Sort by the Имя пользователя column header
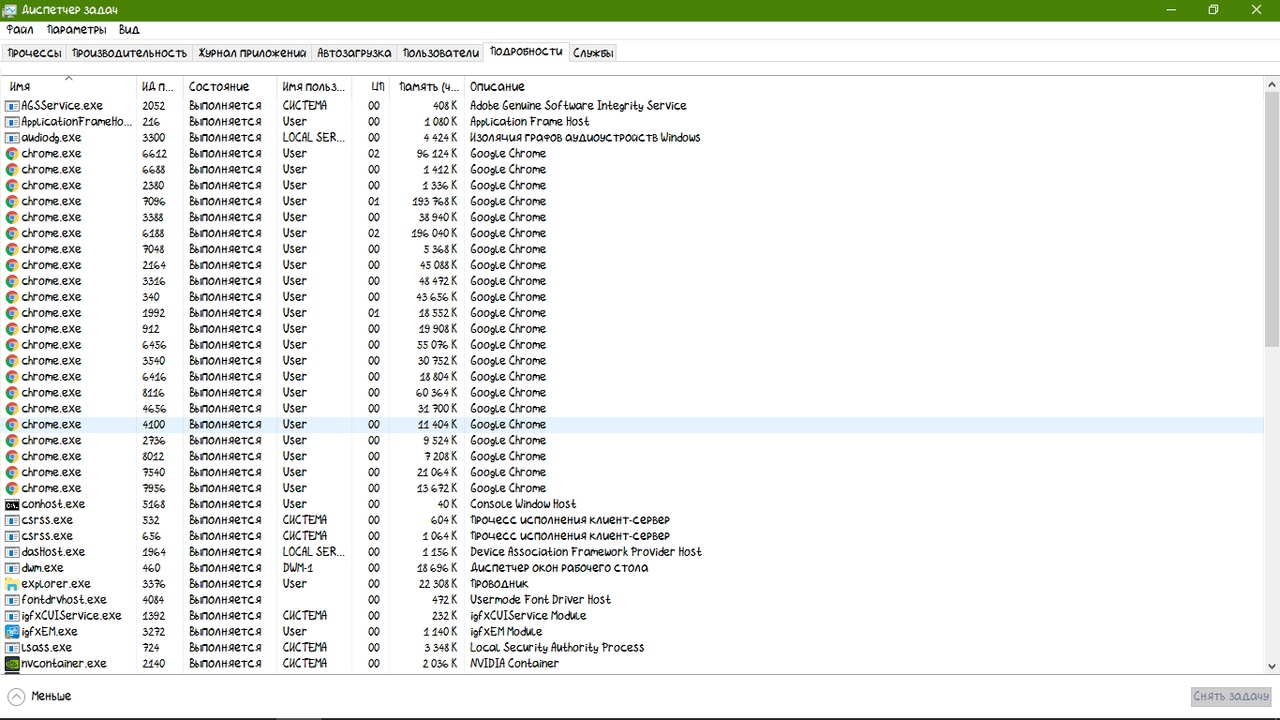This screenshot has height=720, width=1280. [x=314, y=86]
